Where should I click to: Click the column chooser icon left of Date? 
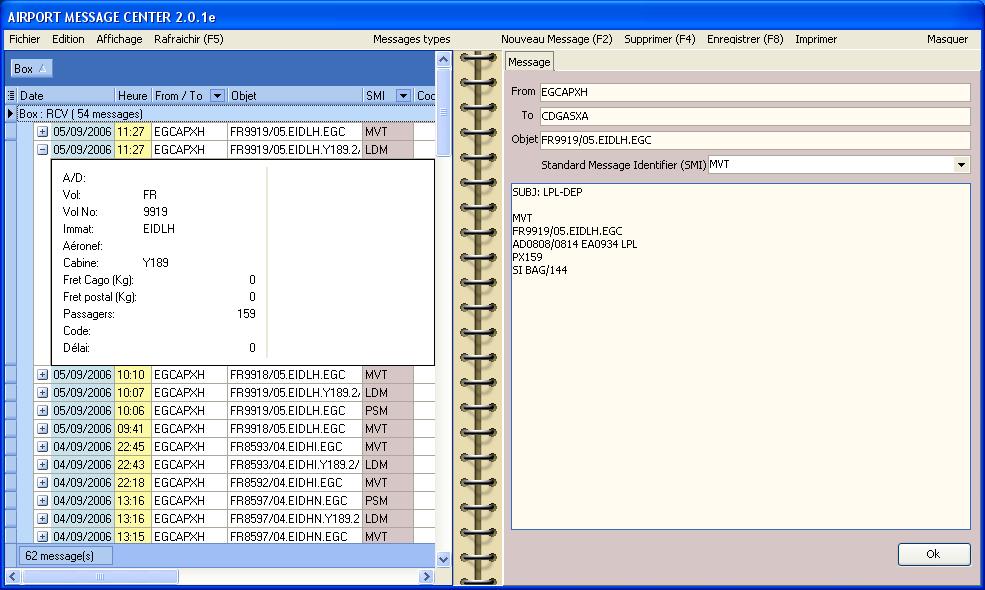tap(10, 96)
